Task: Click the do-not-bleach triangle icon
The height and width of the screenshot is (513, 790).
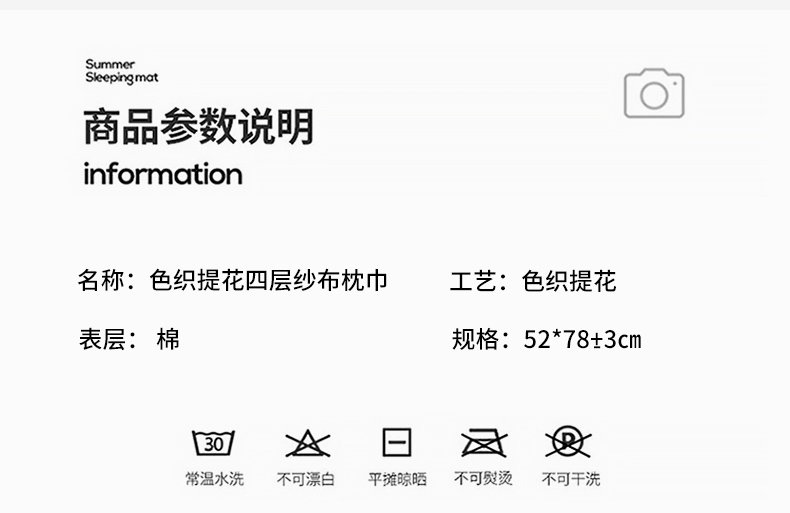Action: (307, 443)
